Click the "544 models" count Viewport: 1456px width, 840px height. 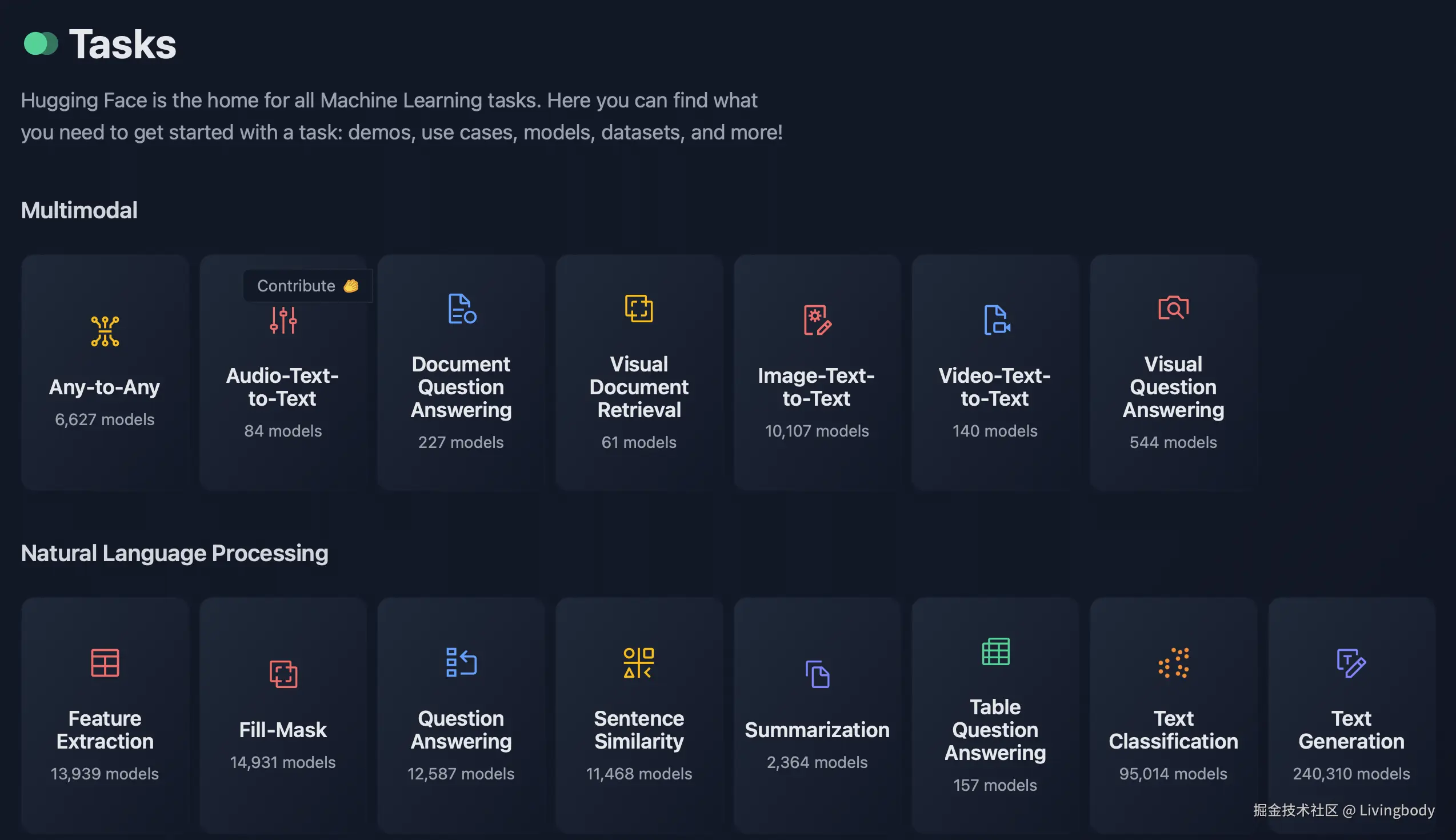(1173, 442)
